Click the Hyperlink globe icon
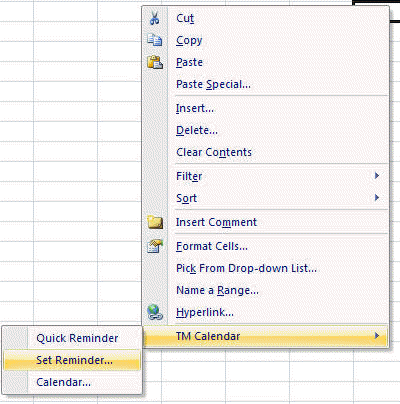This screenshot has width=400, height=404. click(x=155, y=312)
